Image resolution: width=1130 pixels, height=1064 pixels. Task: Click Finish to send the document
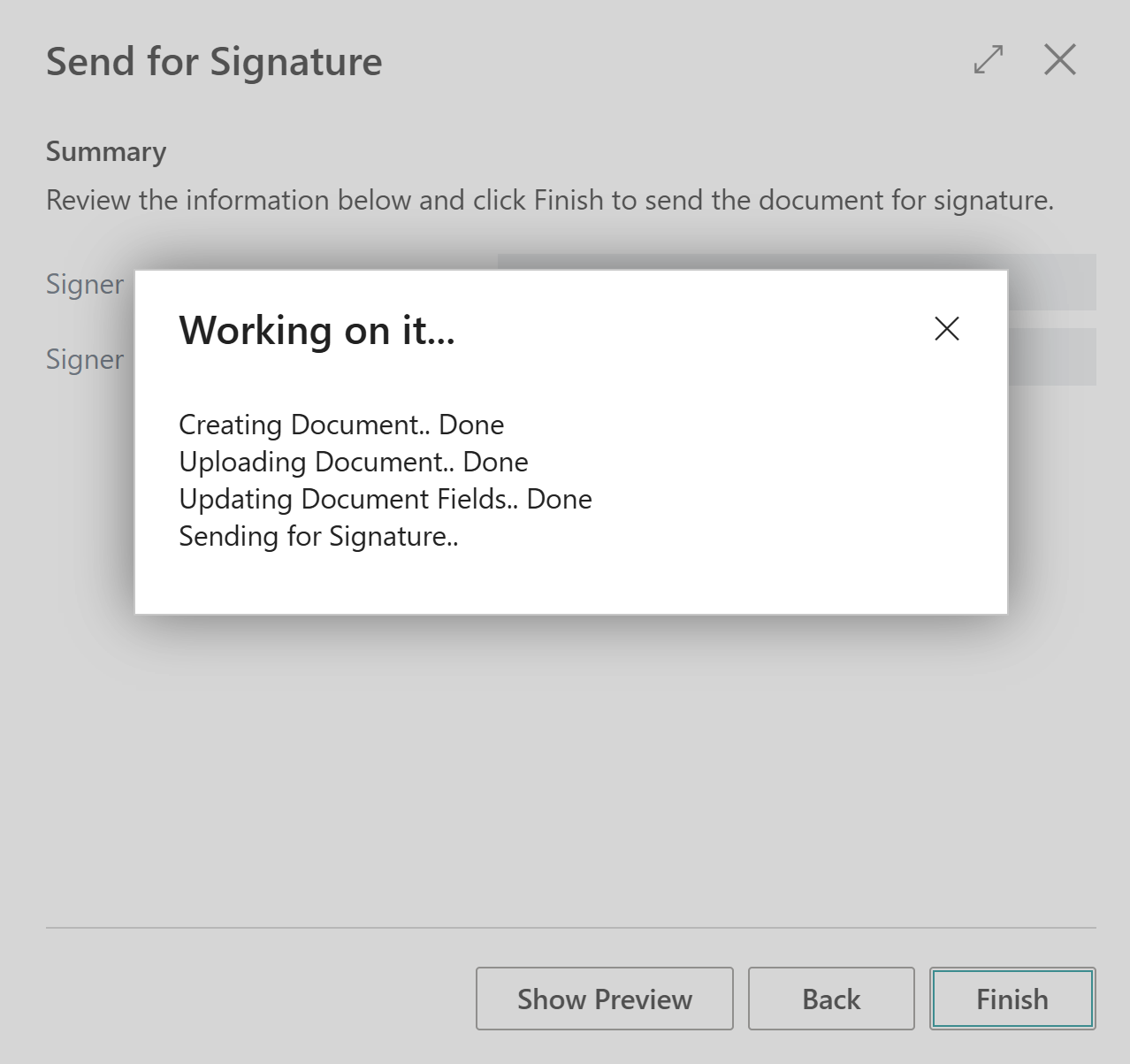click(x=1012, y=999)
